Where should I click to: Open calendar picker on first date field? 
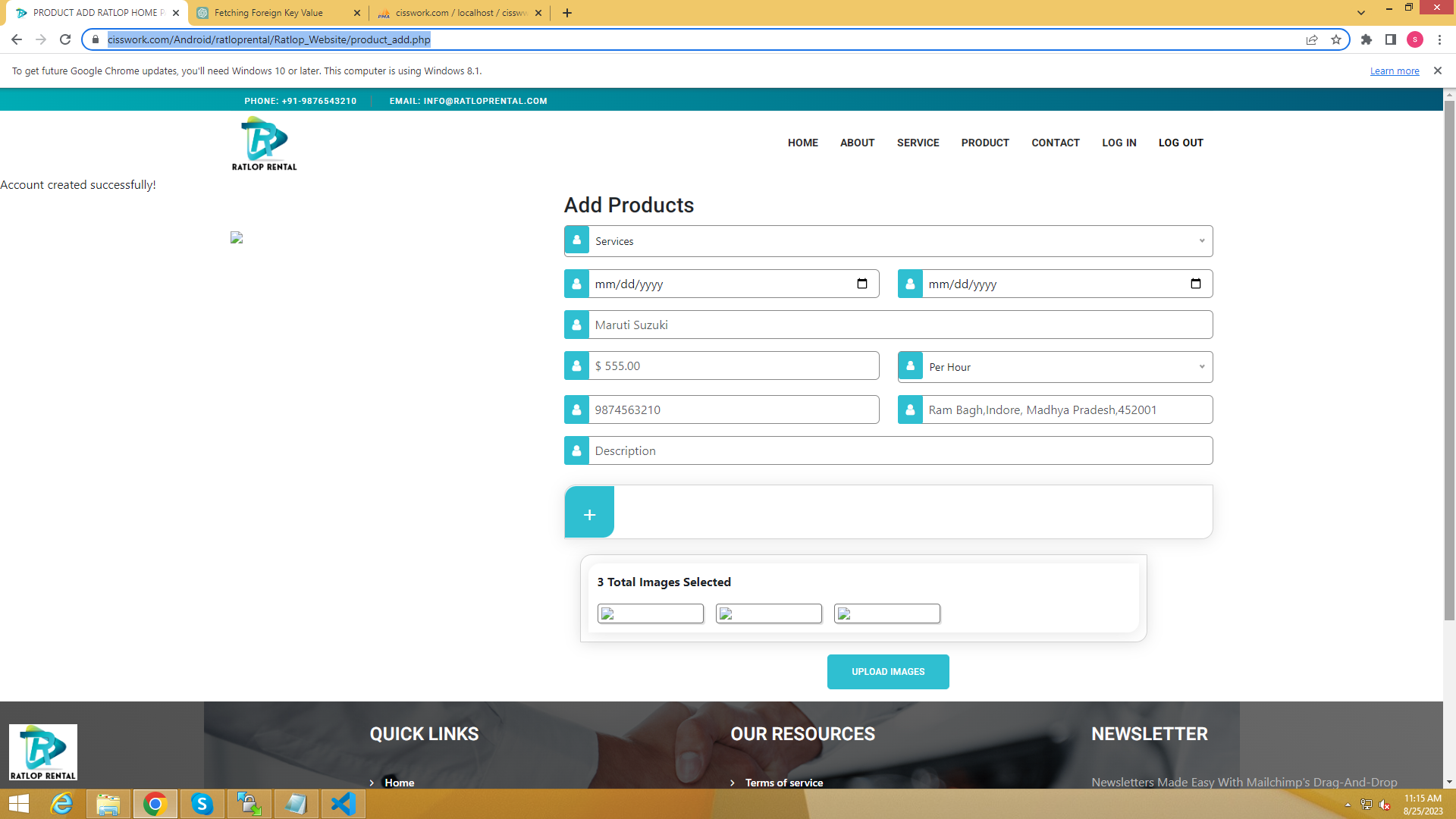coord(861,284)
